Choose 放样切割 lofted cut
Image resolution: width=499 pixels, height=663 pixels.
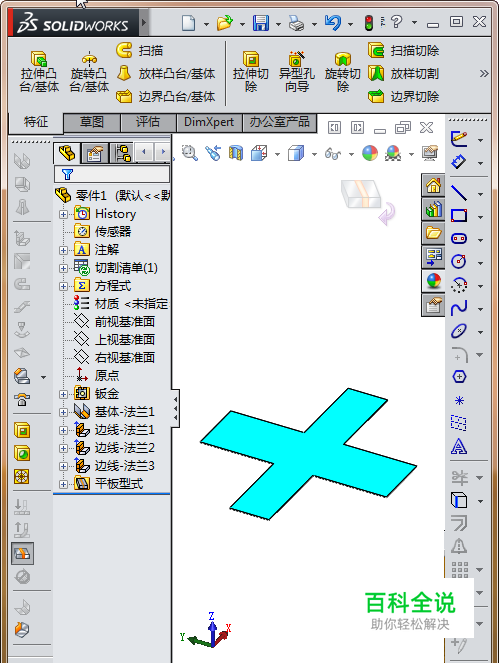(x=403, y=74)
